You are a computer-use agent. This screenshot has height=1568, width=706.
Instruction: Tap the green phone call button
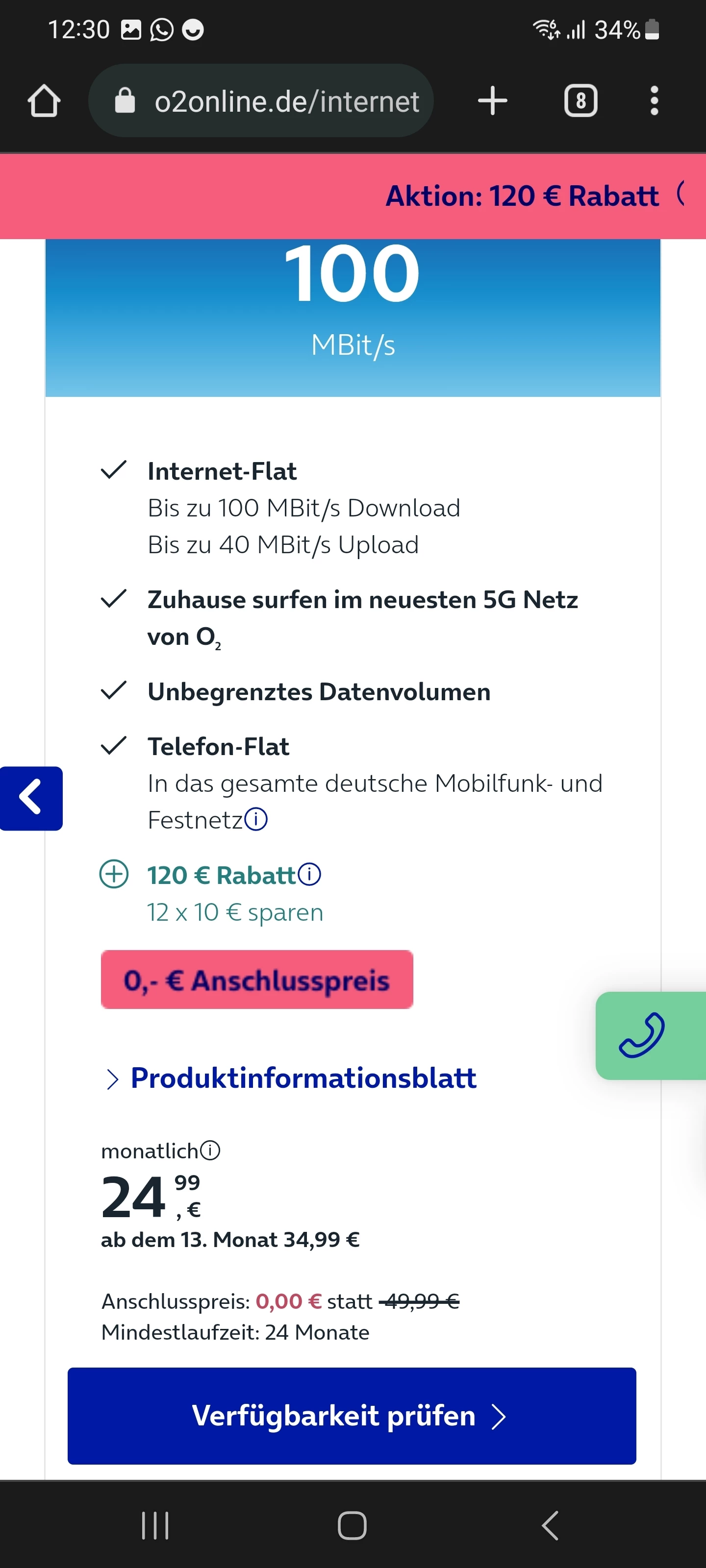pos(643,1035)
